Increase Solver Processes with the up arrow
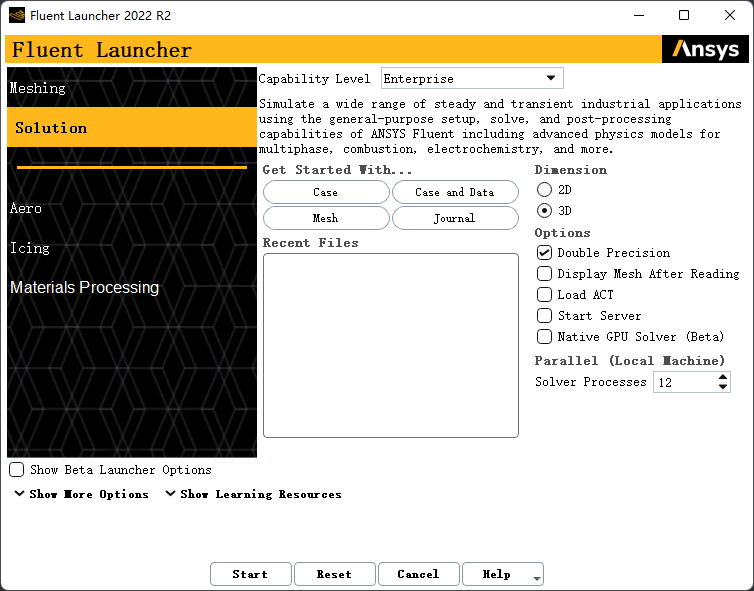Image resolution: width=754 pixels, height=591 pixels. (x=723, y=377)
